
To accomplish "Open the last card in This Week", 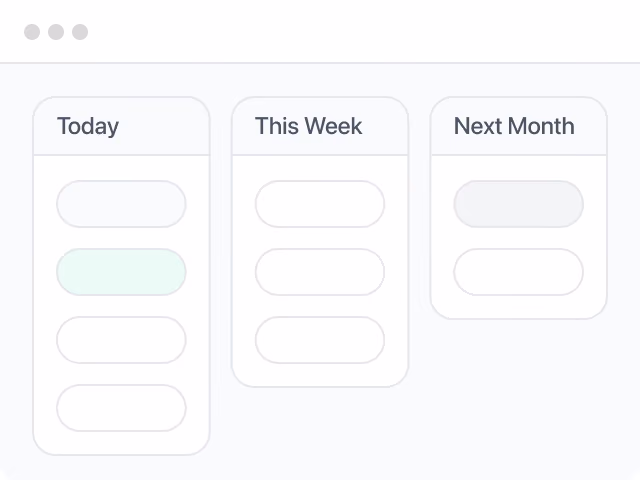I will [x=320, y=340].
